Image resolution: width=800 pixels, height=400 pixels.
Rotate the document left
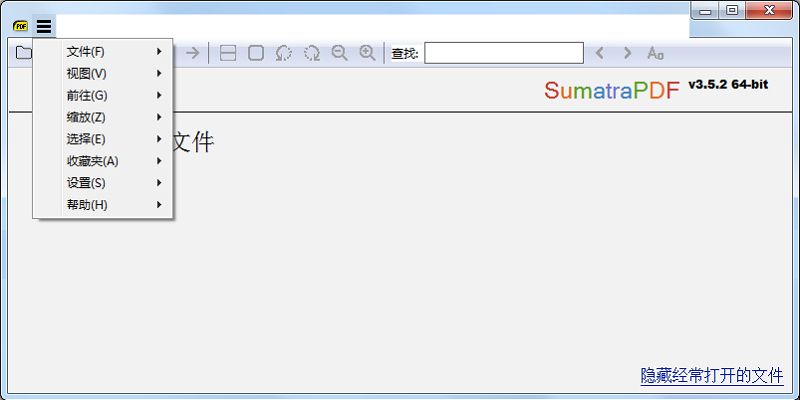[x=284, y=53]
